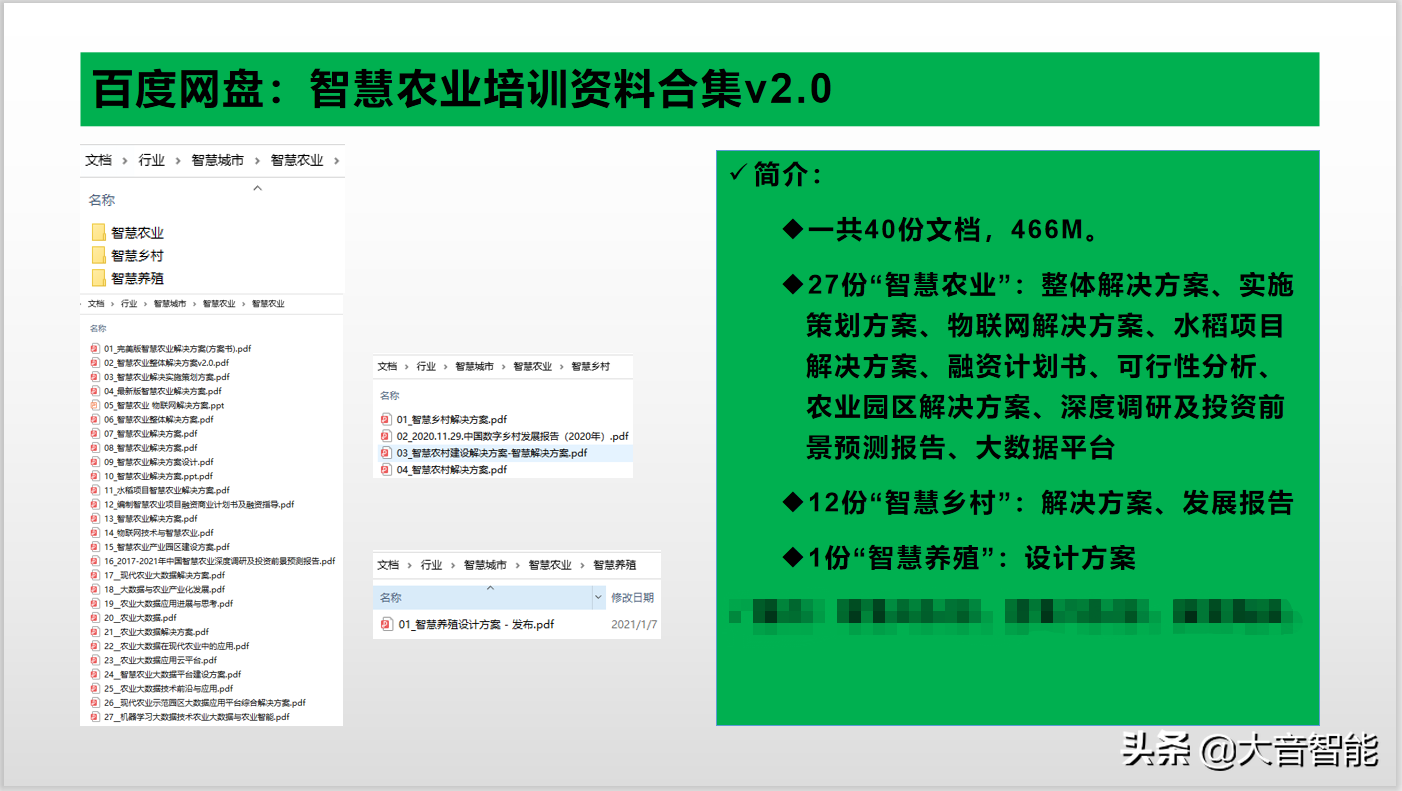Click 智慧养殖 breadcrumb segment in bottom panel
This screenshot has height=791, width=1402.
[x=614, y=565]
